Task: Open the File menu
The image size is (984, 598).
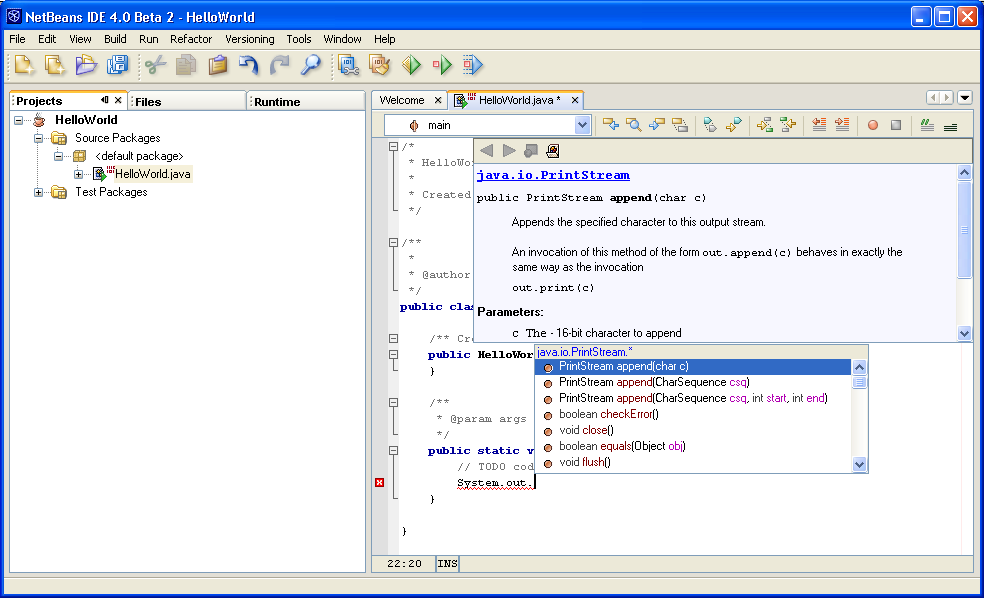Action: tap(18, 39)
